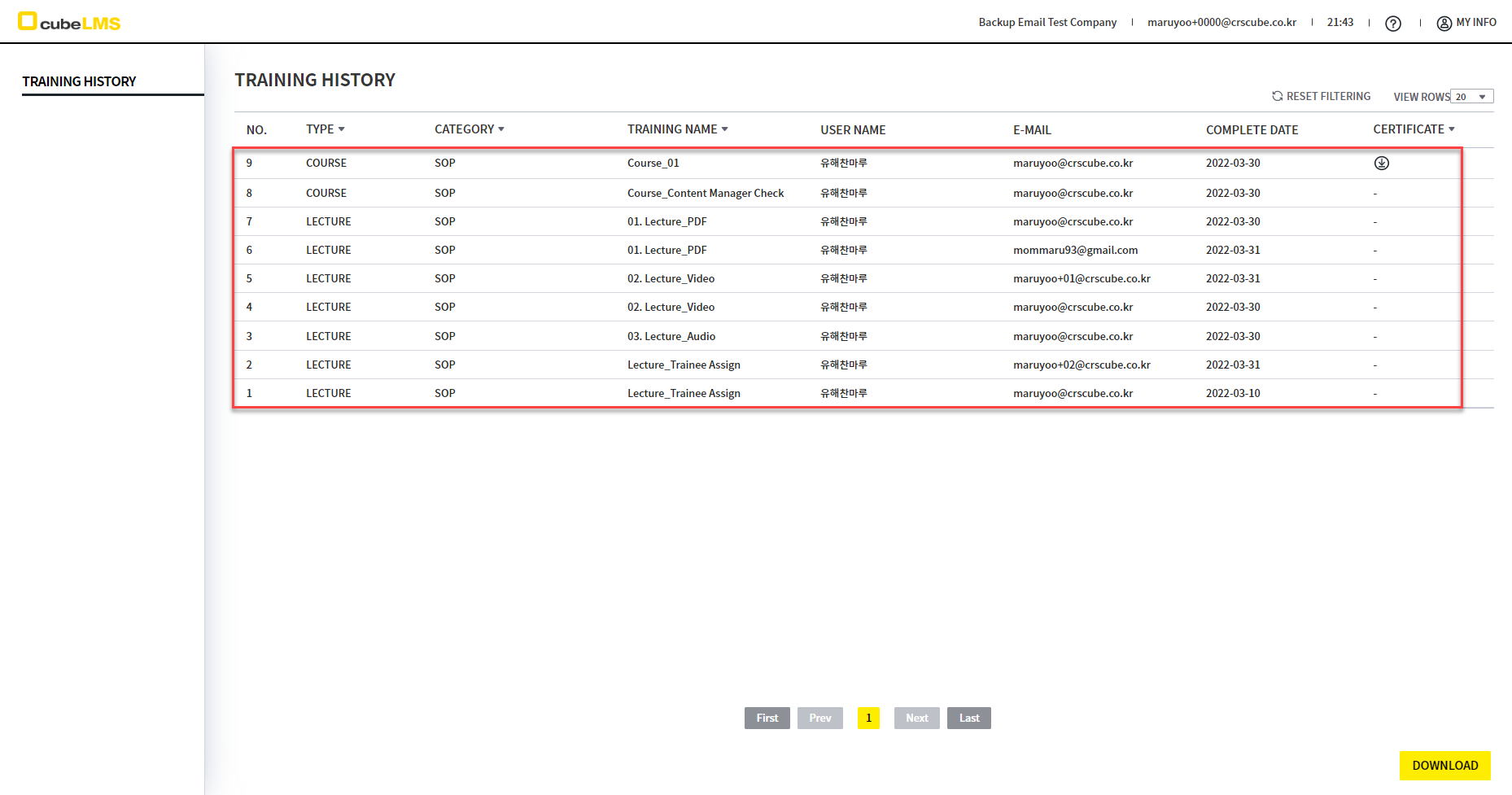
Task: Jump to the Last page
Action: 968,718
